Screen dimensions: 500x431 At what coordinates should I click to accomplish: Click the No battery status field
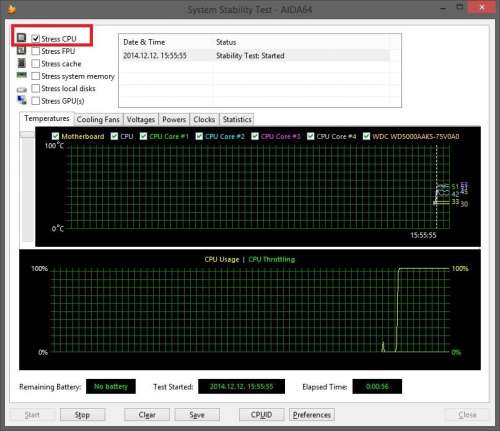click(111, 387)
